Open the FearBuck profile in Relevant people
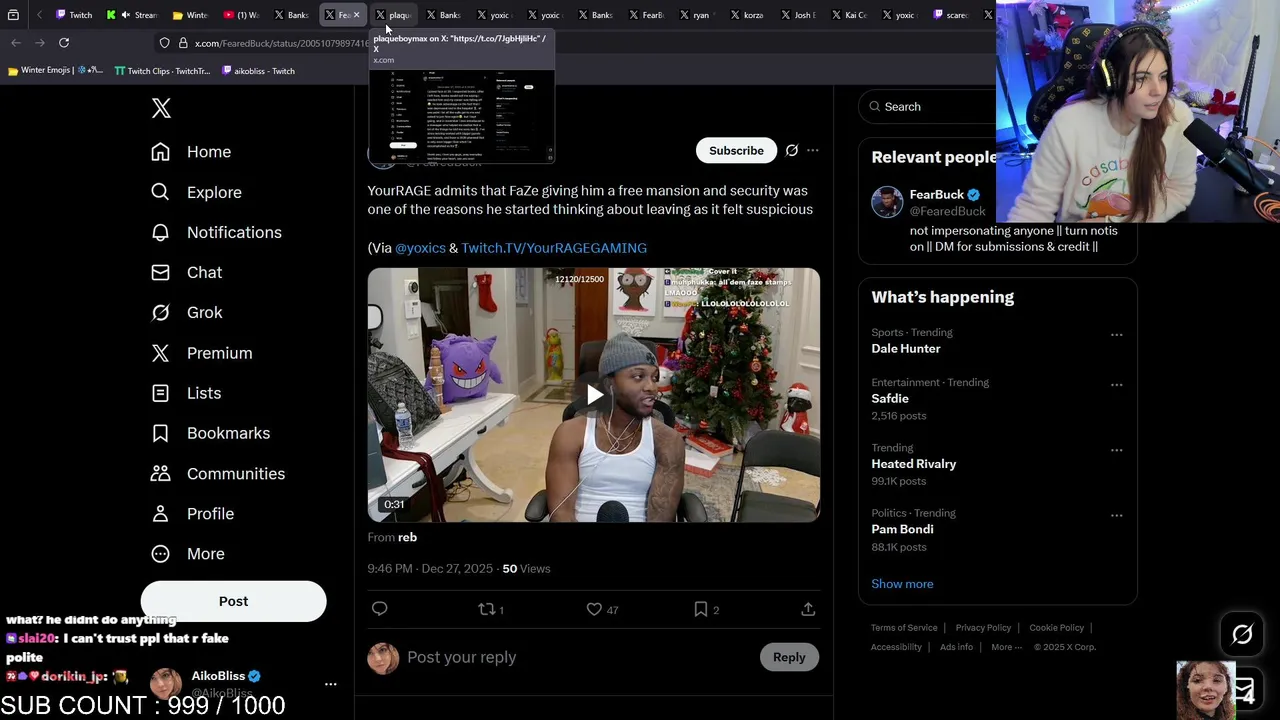Viewport: 1280px width, 720px height. coord(936,195)
